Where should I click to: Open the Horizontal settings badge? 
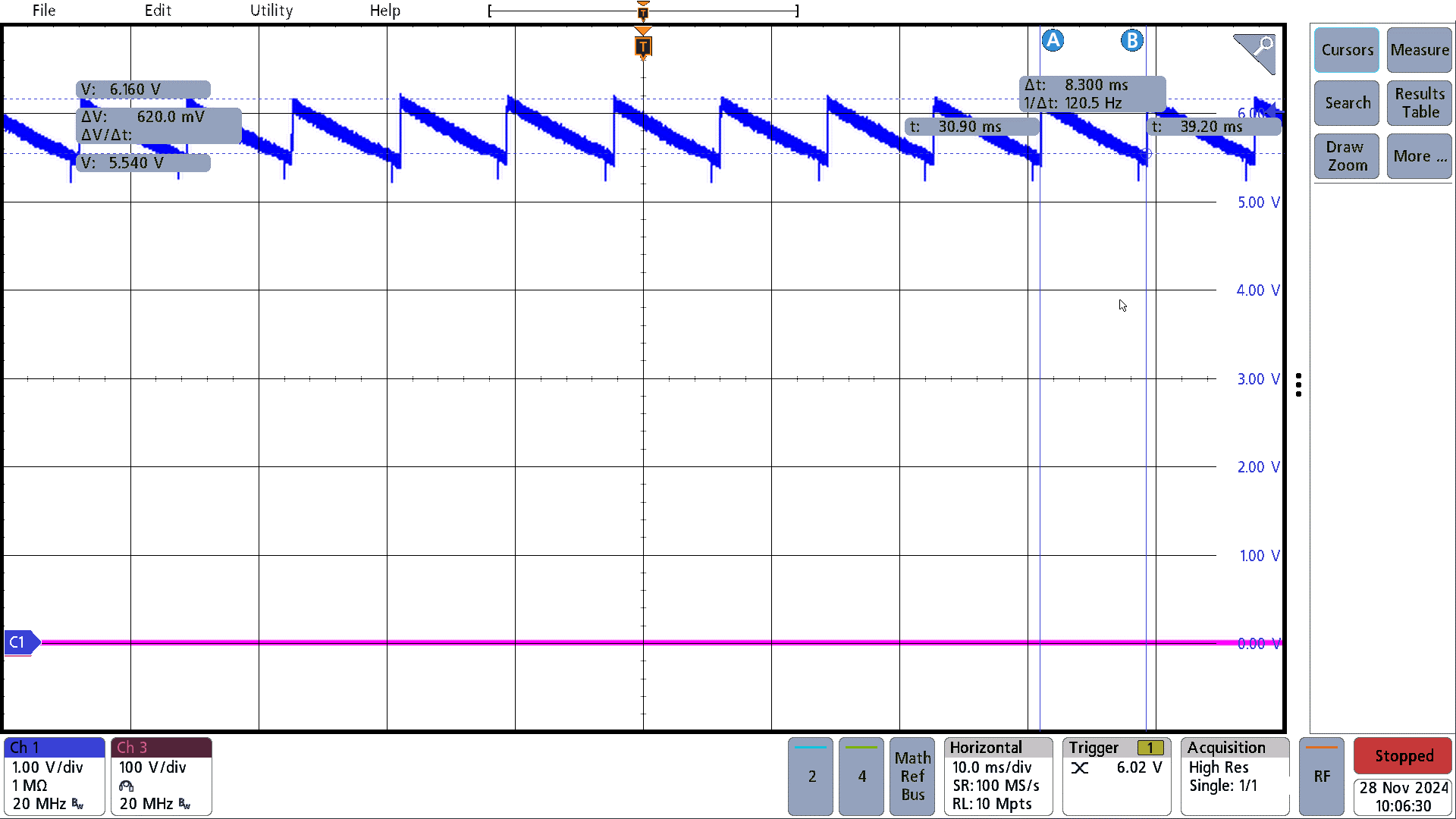pyautogui.click(x=999, y=777)
